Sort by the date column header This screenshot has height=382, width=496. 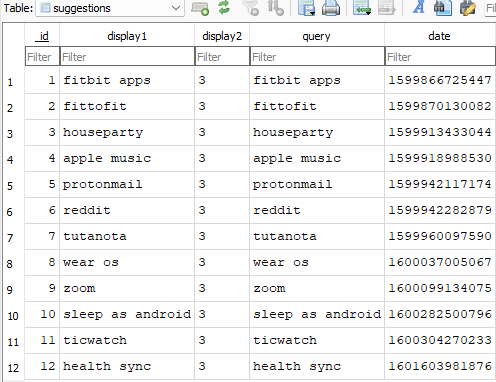pyautogui.click(x=440, y=36)
